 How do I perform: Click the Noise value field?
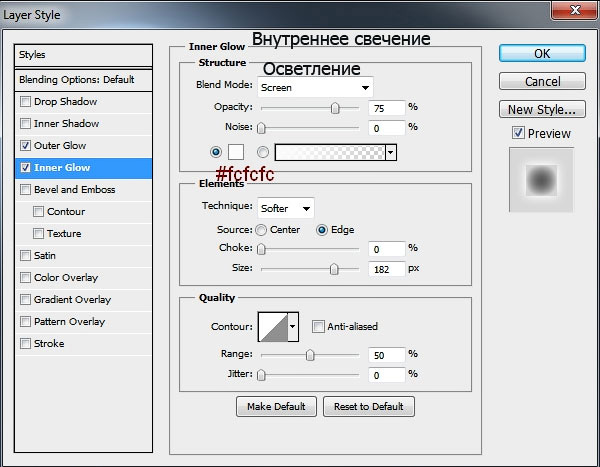[386, 128]
